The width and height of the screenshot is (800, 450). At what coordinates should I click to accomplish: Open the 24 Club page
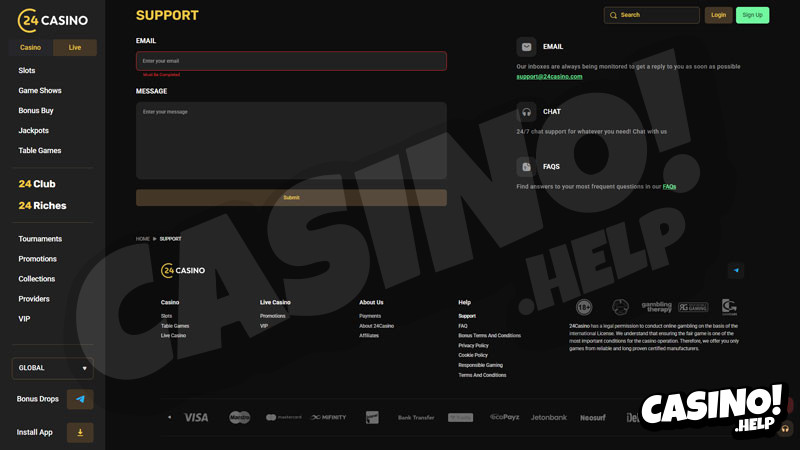[x=37, y=184]
